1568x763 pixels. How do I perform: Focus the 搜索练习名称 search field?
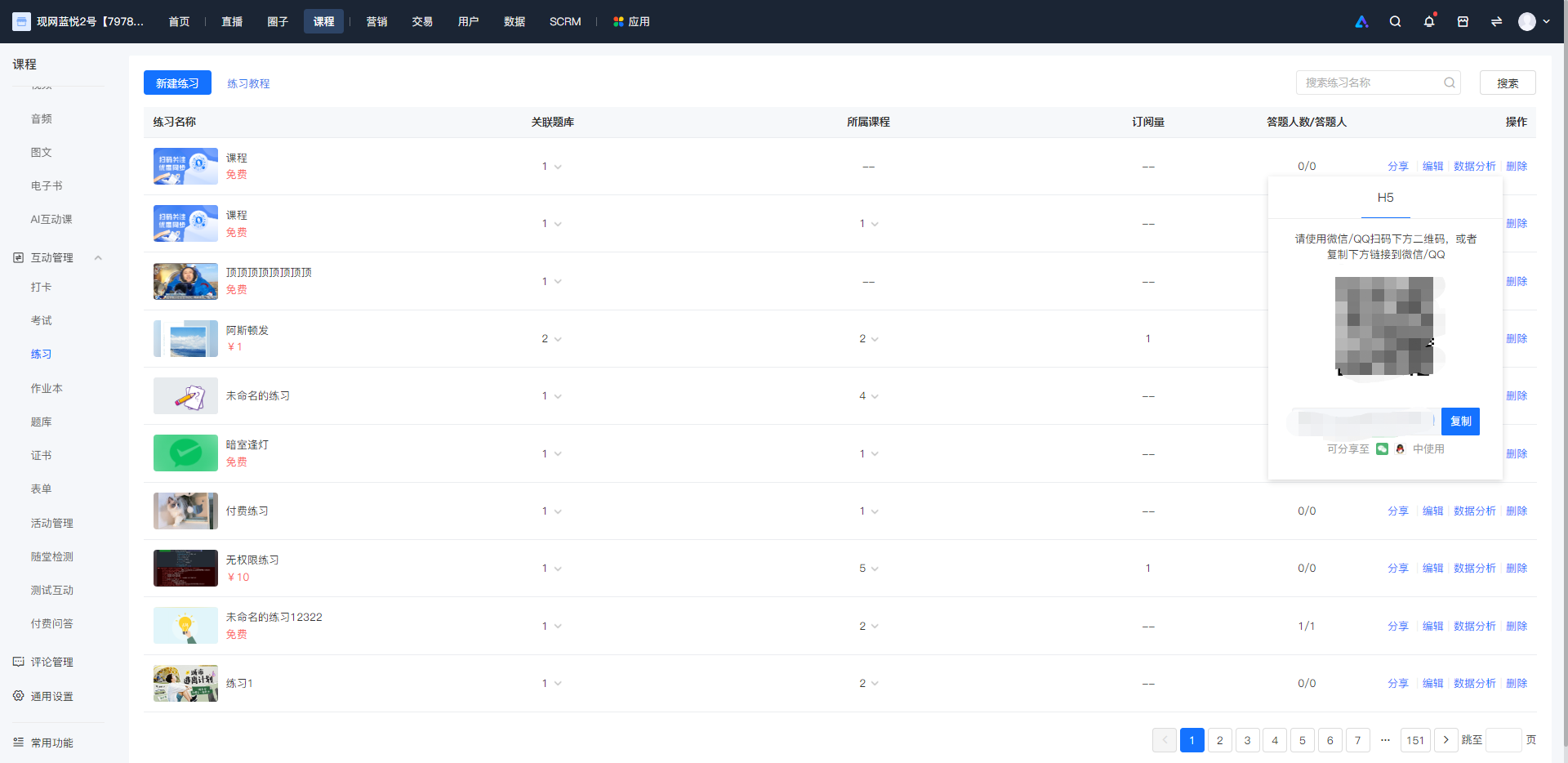pyautogui.click(x=1371, y=83)
